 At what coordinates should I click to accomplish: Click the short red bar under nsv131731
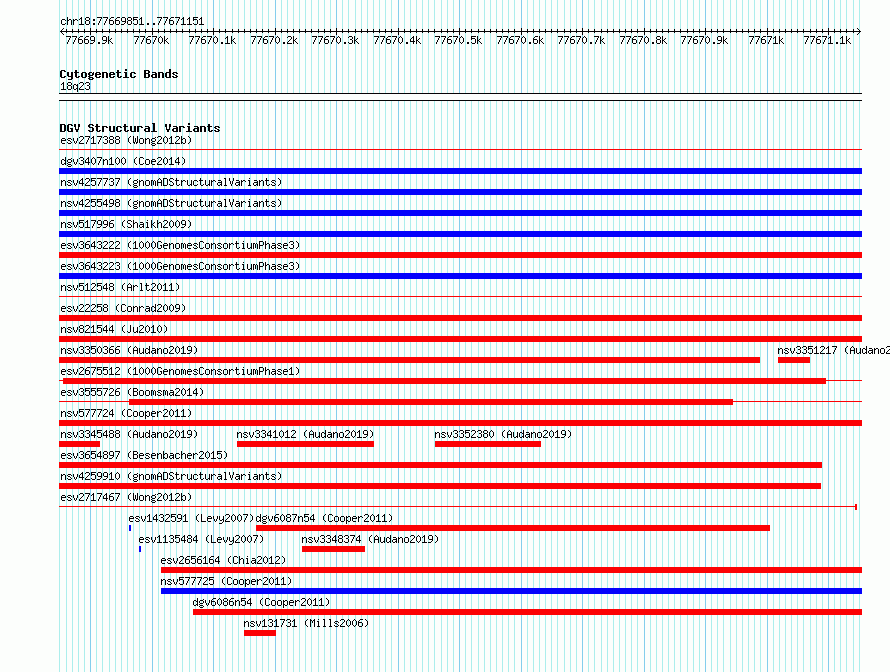[x=260, y=633]
